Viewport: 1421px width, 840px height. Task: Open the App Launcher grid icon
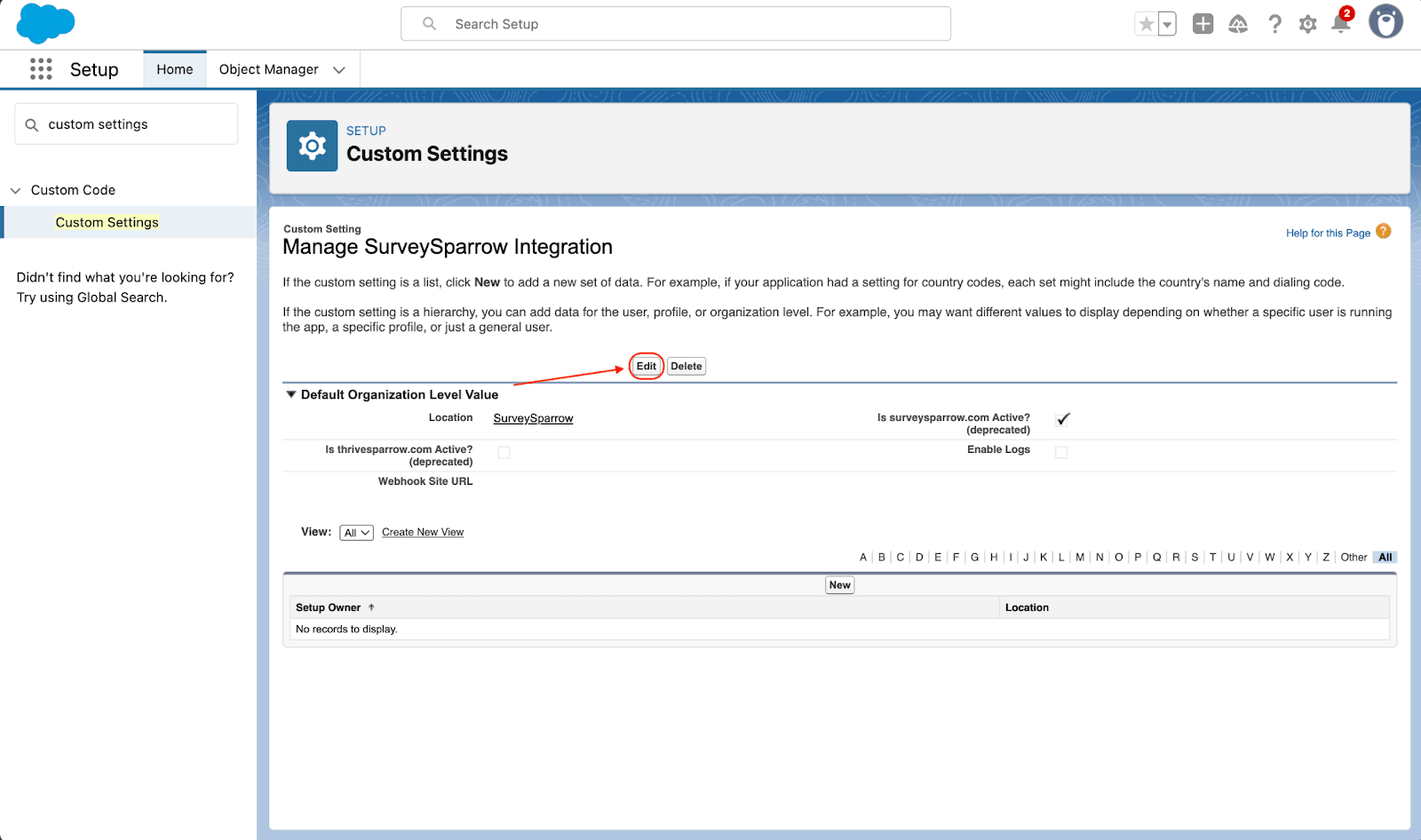41,69
